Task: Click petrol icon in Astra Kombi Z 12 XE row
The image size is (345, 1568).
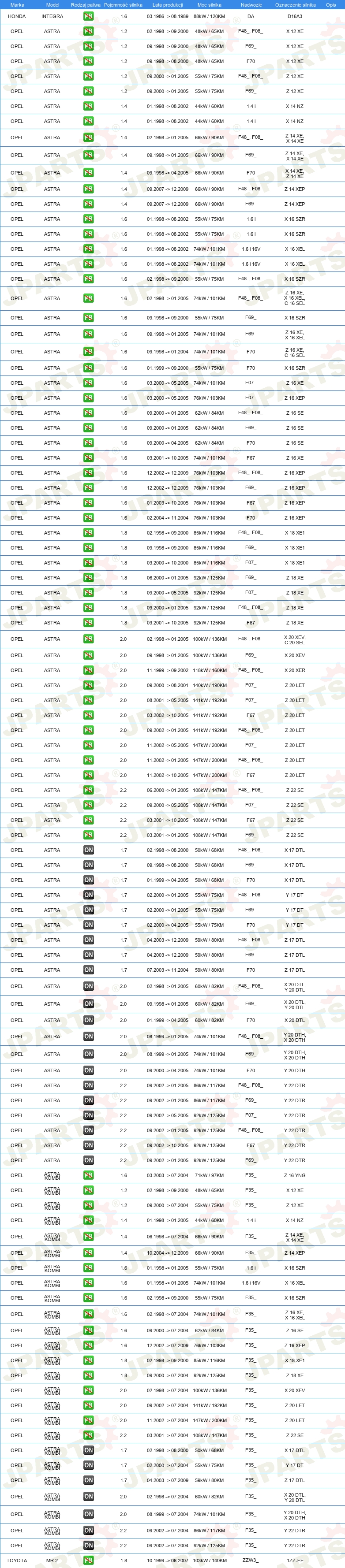Action: pyautogui.click(x=88, y=1205)
